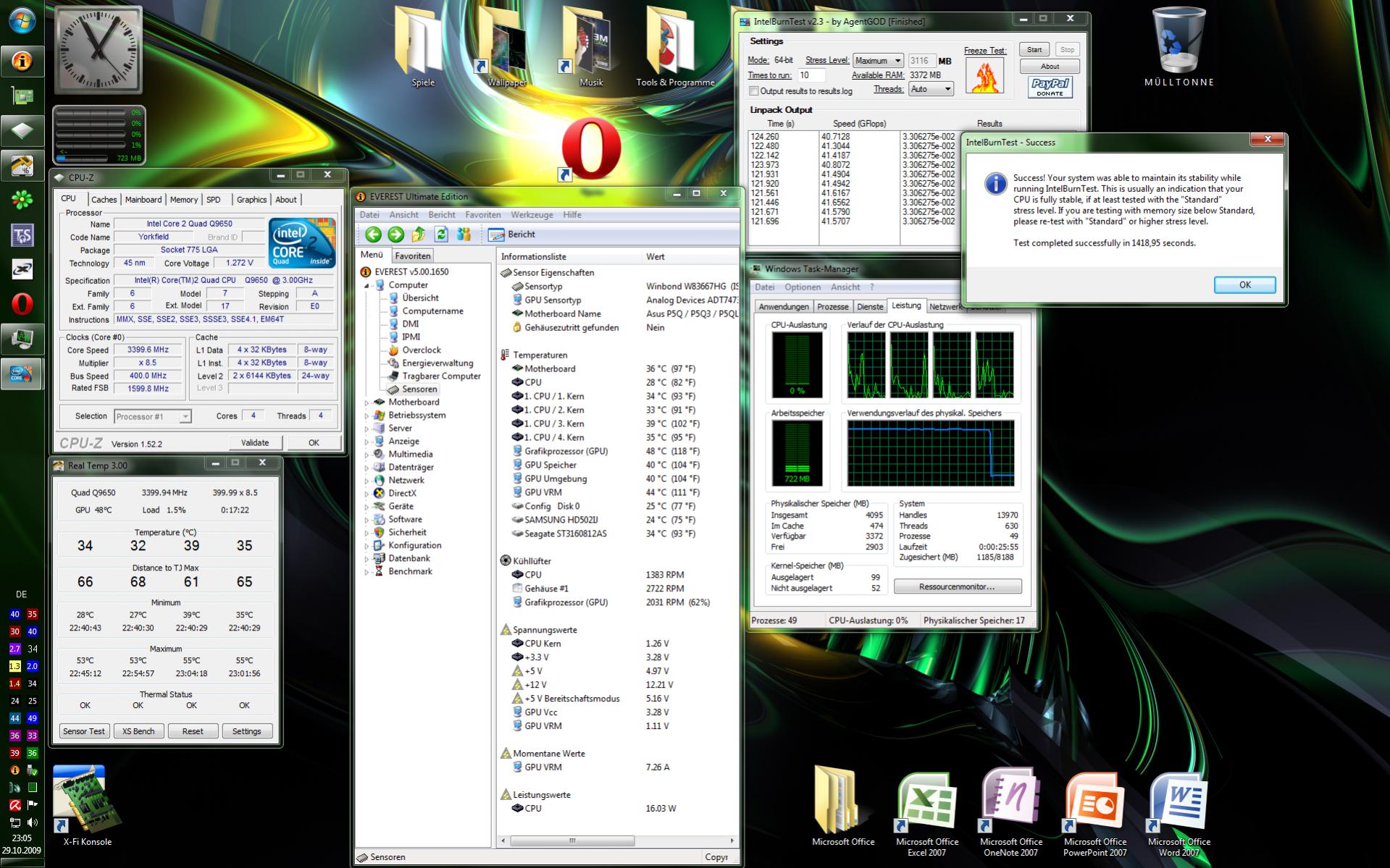Open the Threads dropdown in IntelBurnTest
1390x868 pixels.
(x=931, y=89)
